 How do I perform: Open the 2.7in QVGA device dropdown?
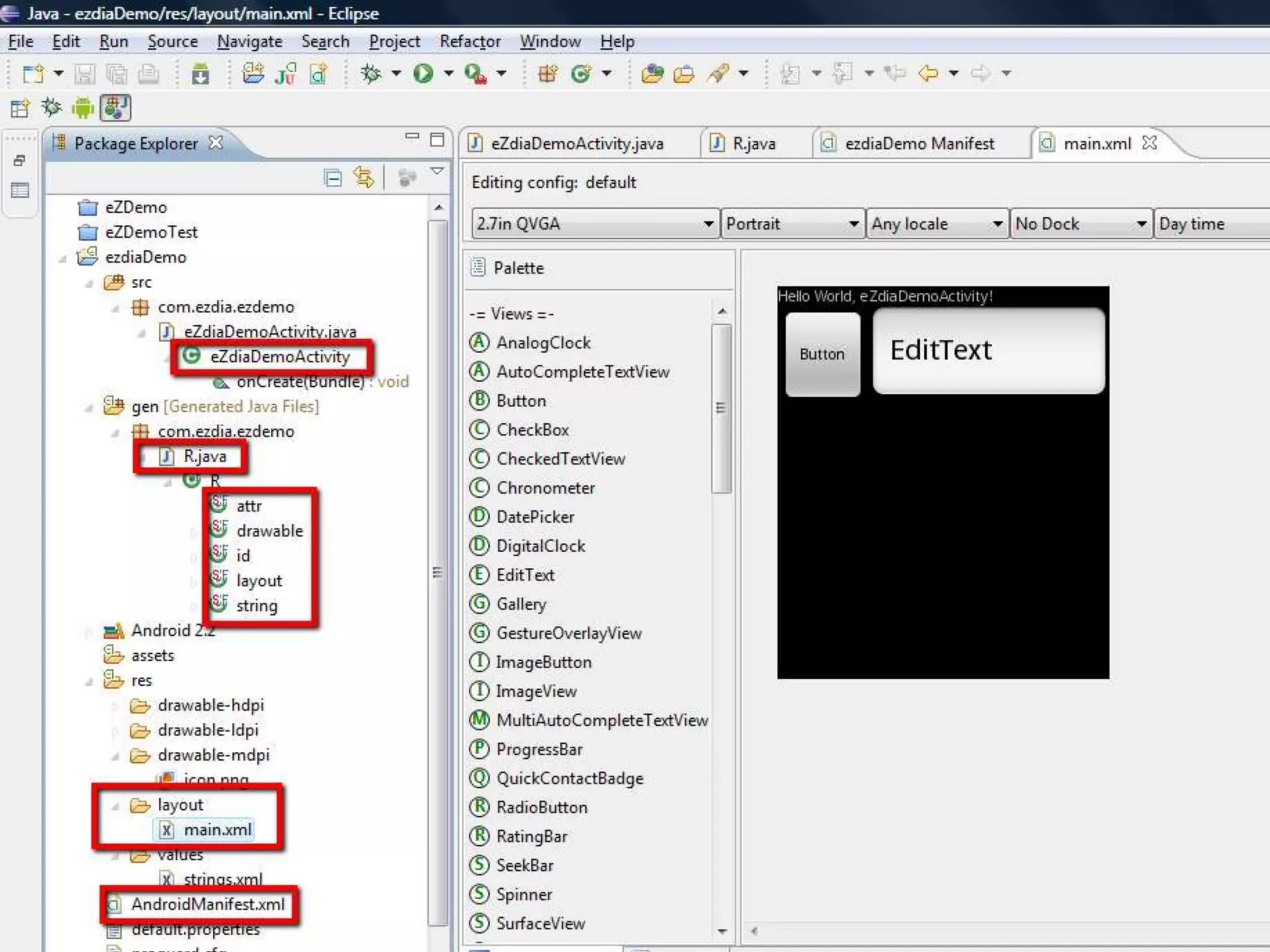pyautogui.click(x=594, y=224)
